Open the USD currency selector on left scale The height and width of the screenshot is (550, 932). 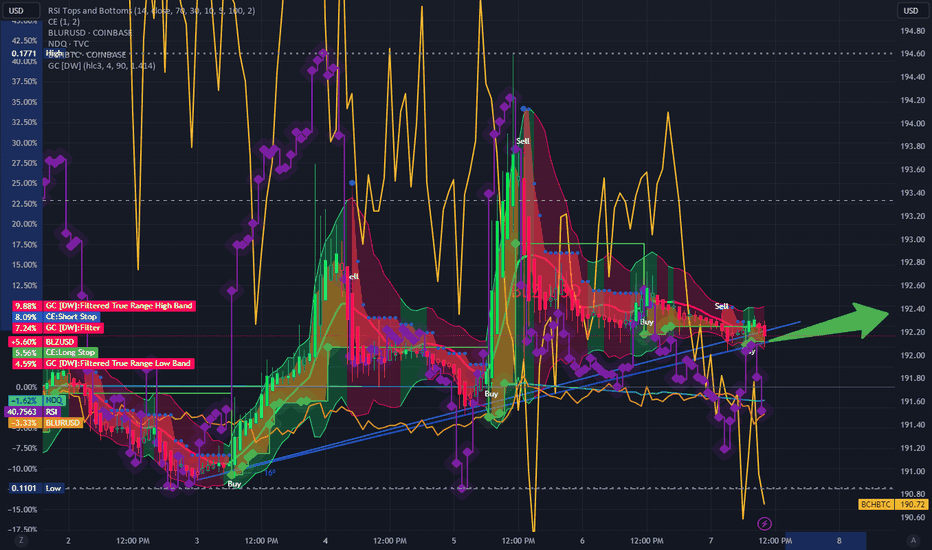(x=20, y=10)
